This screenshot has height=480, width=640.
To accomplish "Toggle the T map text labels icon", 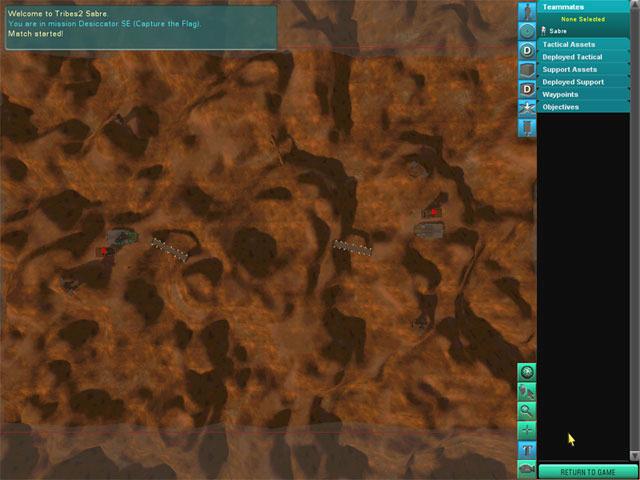I will tap(527, 449).
